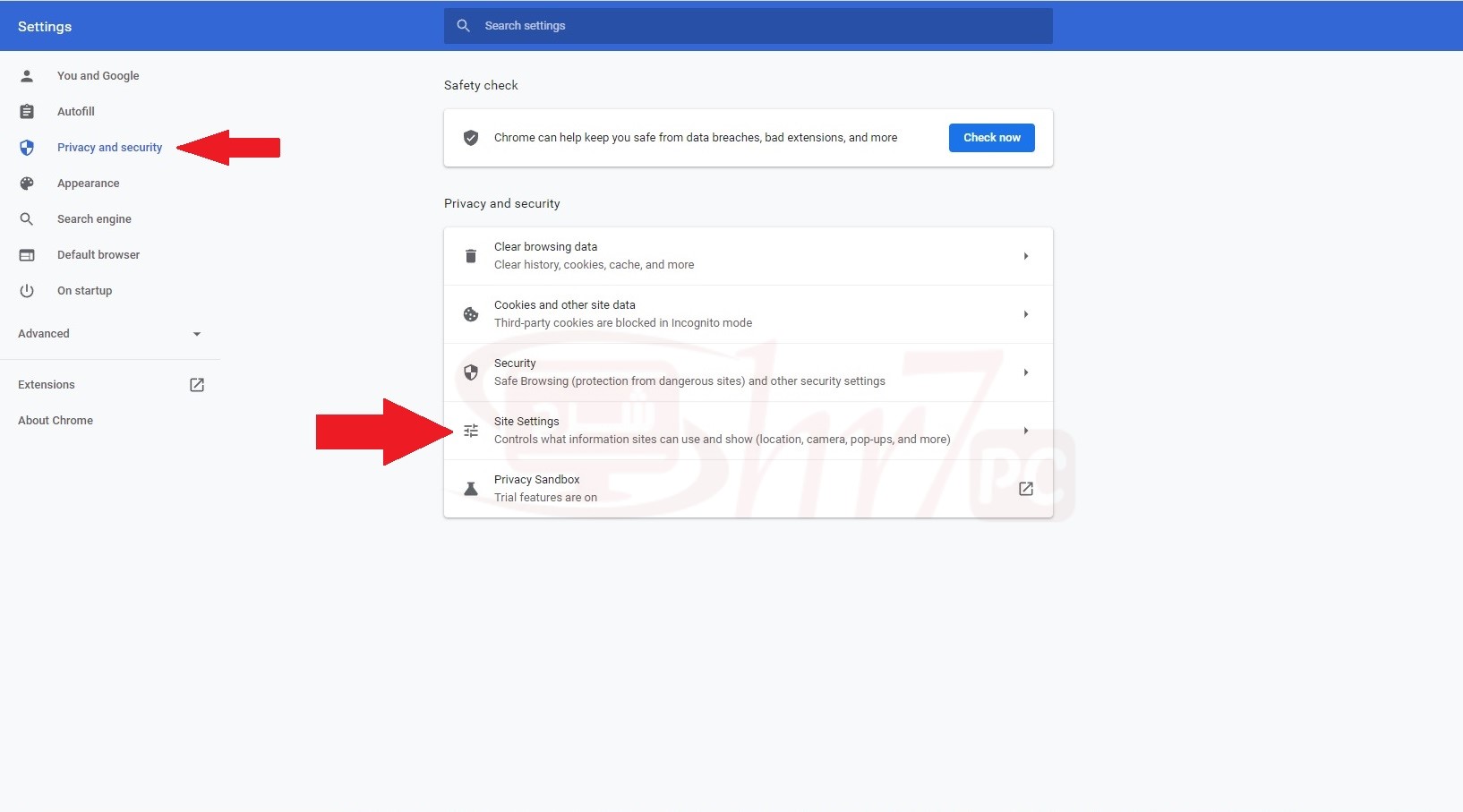Open the You and Google section
Screen dimensions: 1463x812
click(98, 76)
